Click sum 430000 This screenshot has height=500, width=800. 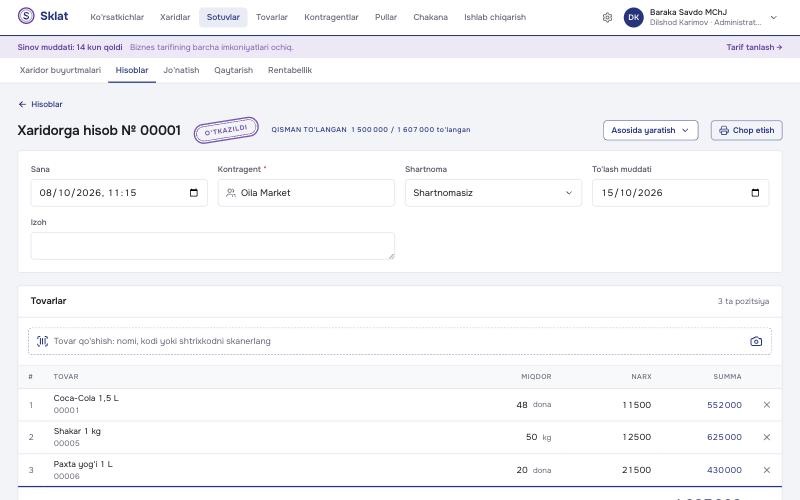tap(724, 470)
